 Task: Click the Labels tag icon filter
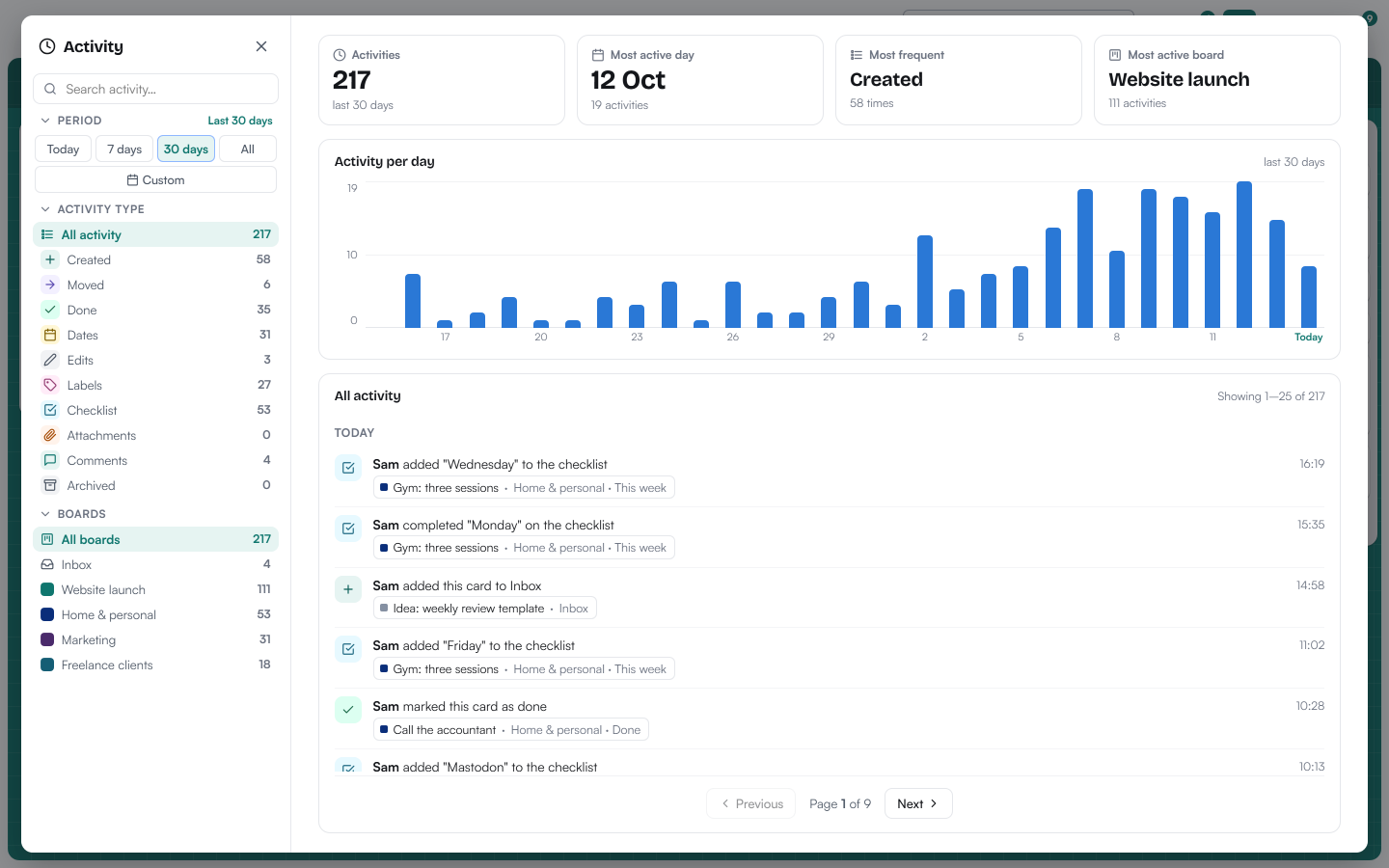50,385
